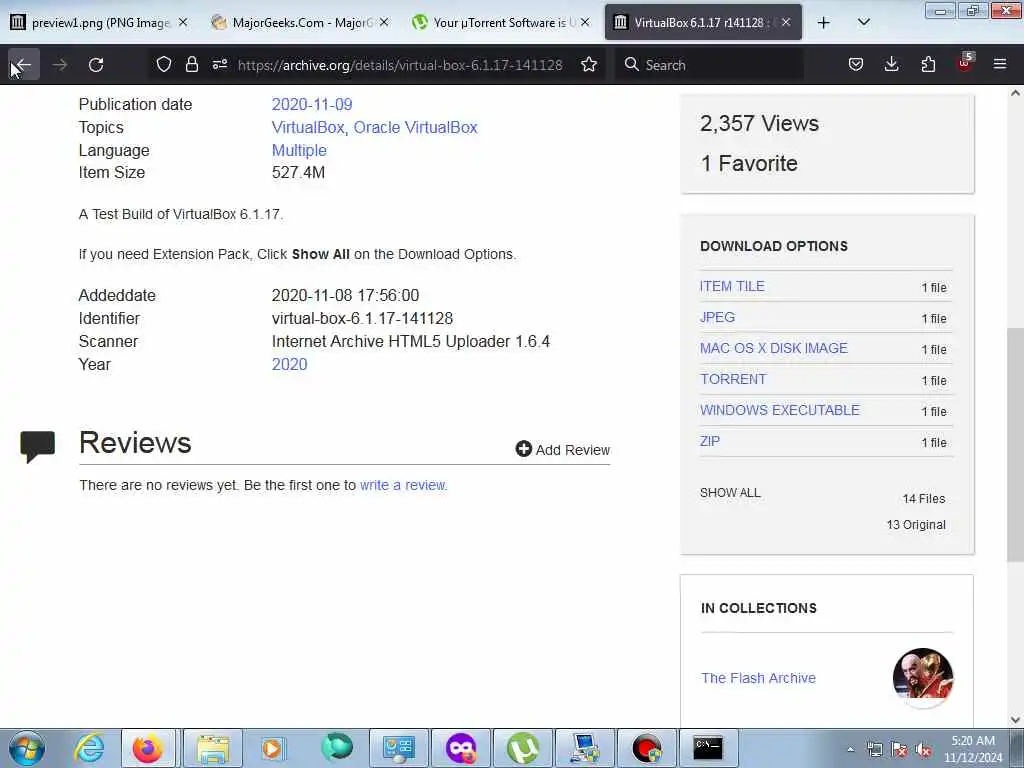Download the JPEG file option
The height and width of the screenshot is (768, 1024).
click(x=717, y=317)
